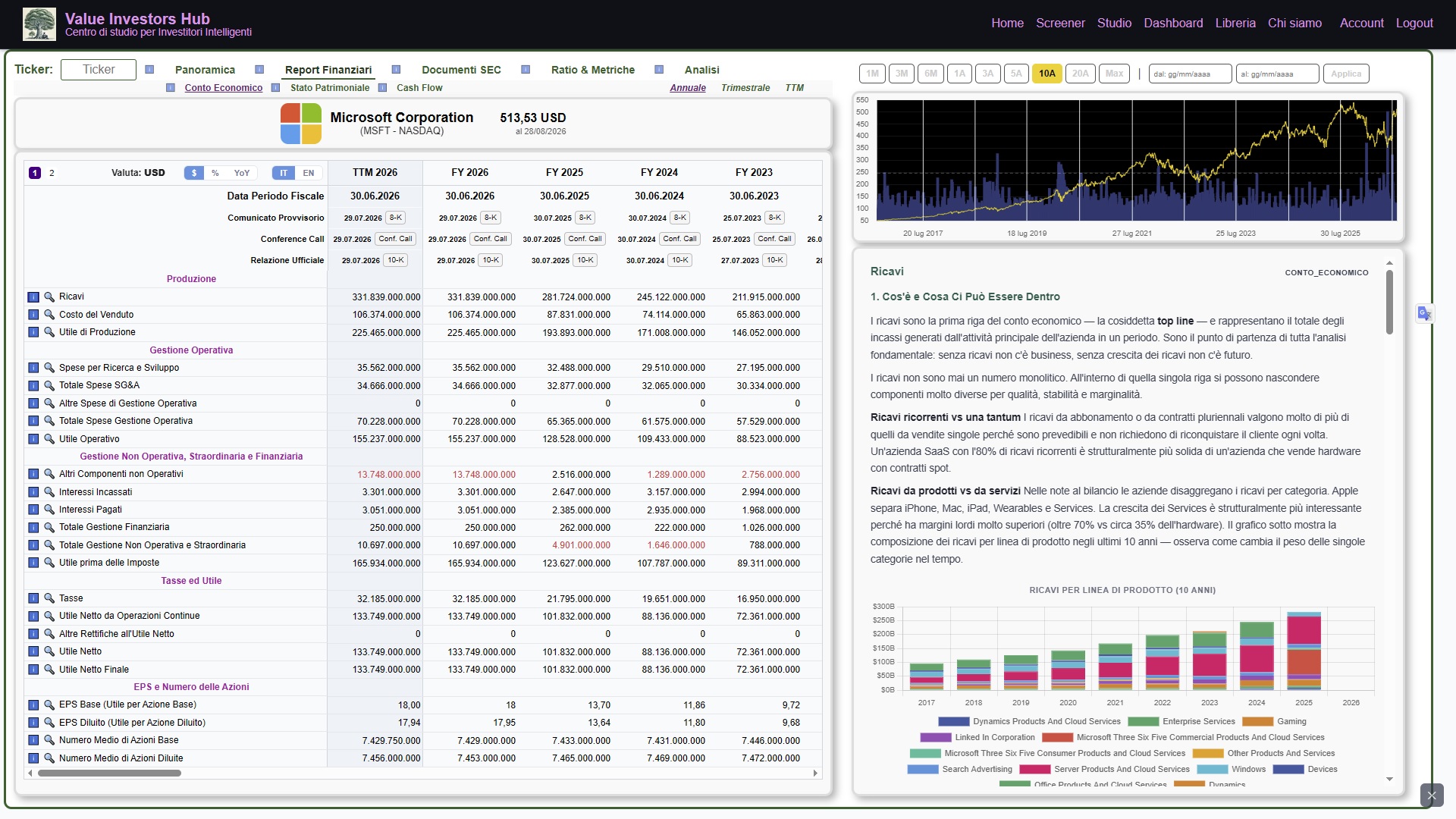Open info icon for Altre Spese di Gestione Operativa

pyautogui.click(x=33, y=403)
